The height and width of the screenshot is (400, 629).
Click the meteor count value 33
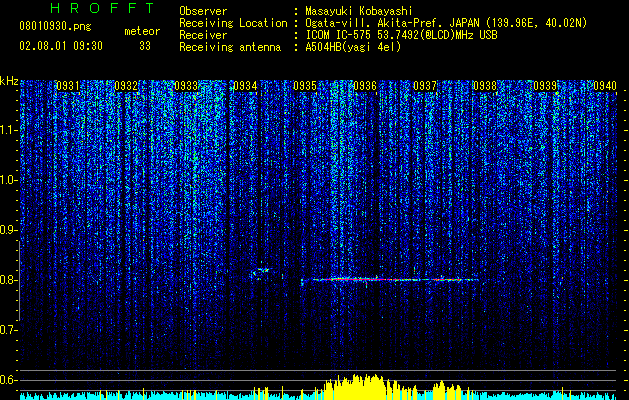coord(145,46)
